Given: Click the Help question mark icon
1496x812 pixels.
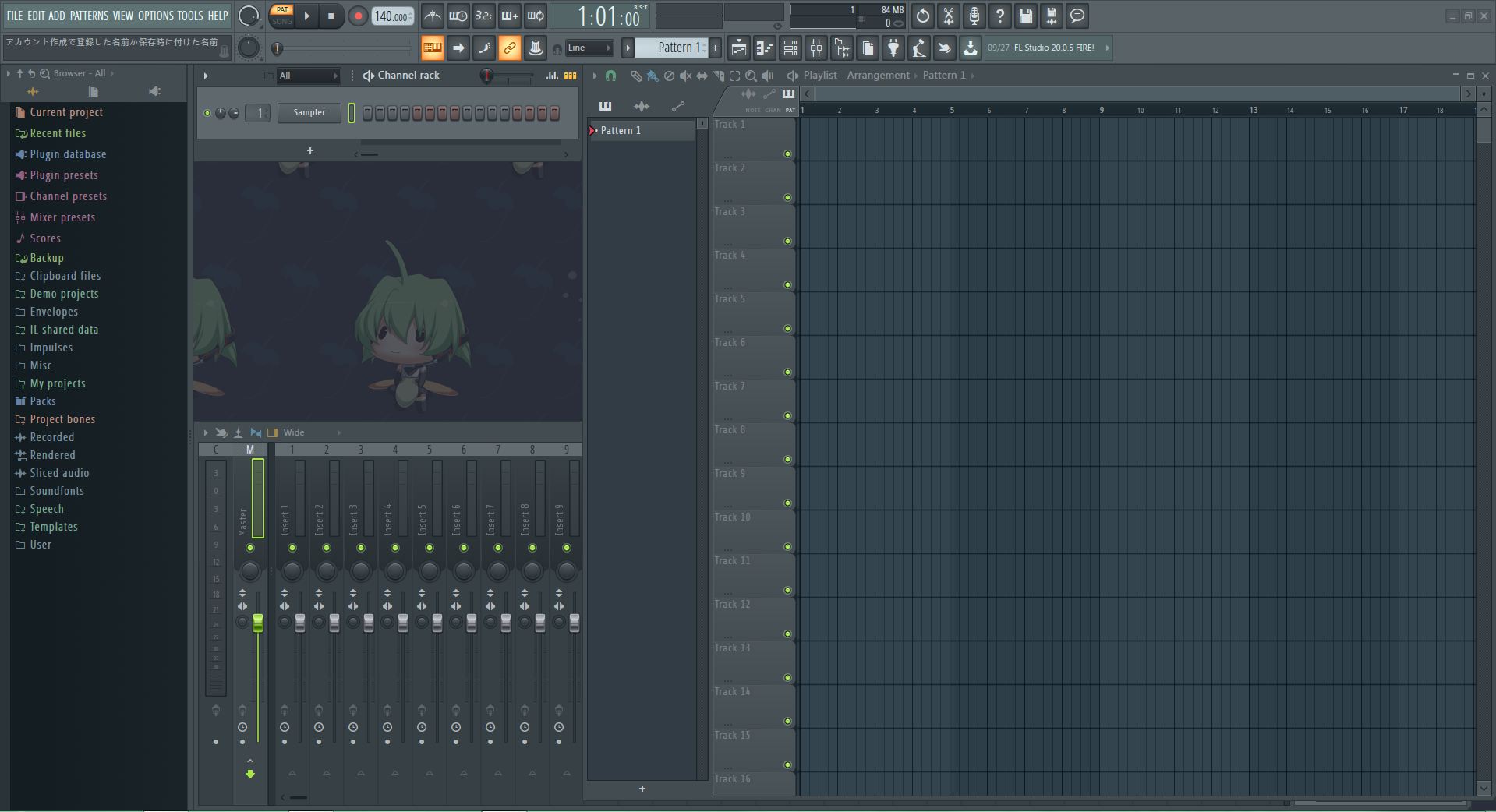Looking at the screenshot, I should (1000, 16).
